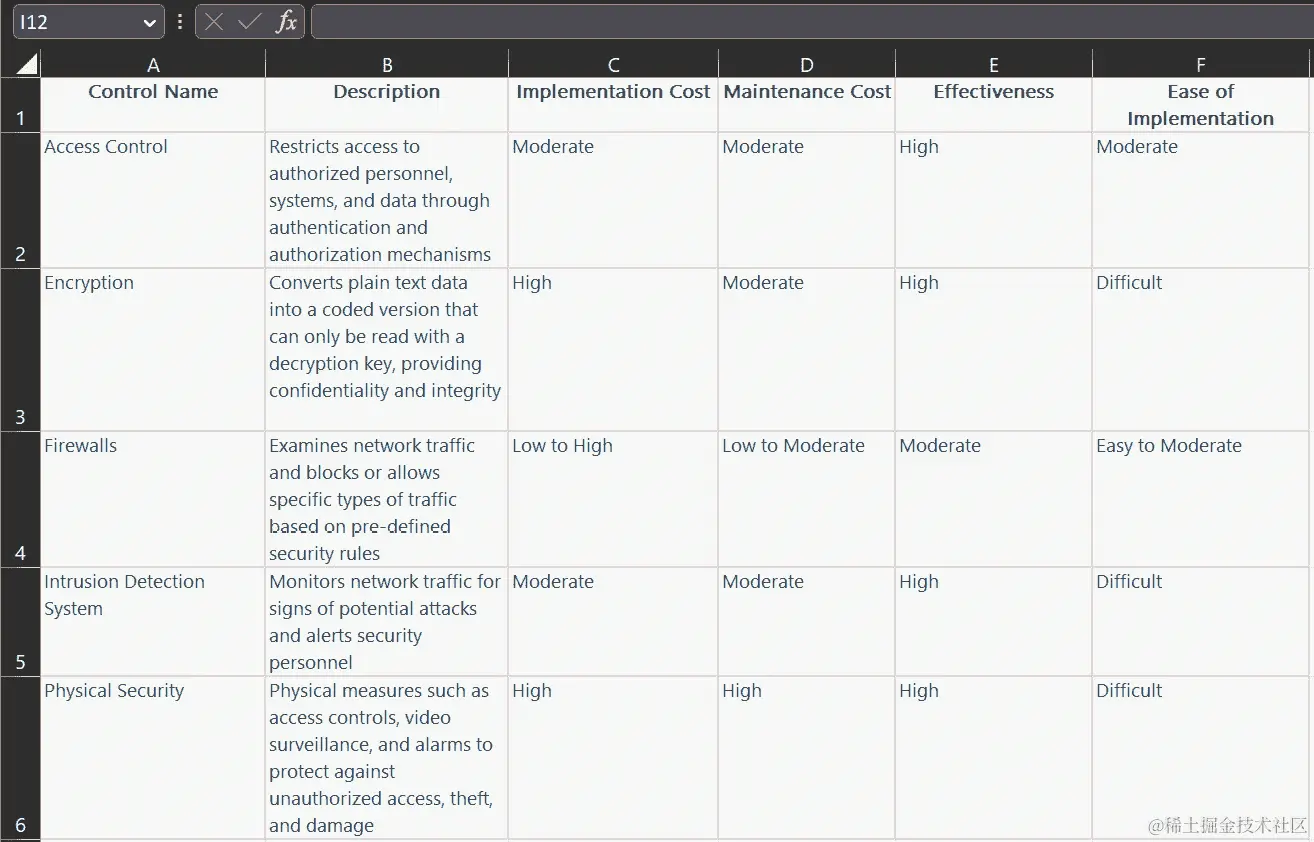Select Physical Security's Implementation Cost 'High' cell
This screenshot has height=842, width=1314.
(x=613, y=758)
